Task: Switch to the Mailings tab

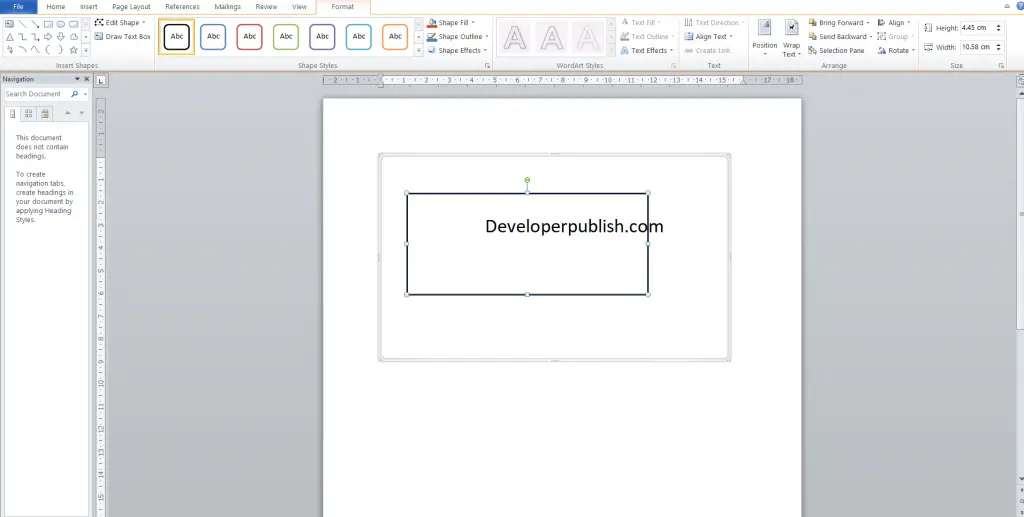Action: coord(227,7)
